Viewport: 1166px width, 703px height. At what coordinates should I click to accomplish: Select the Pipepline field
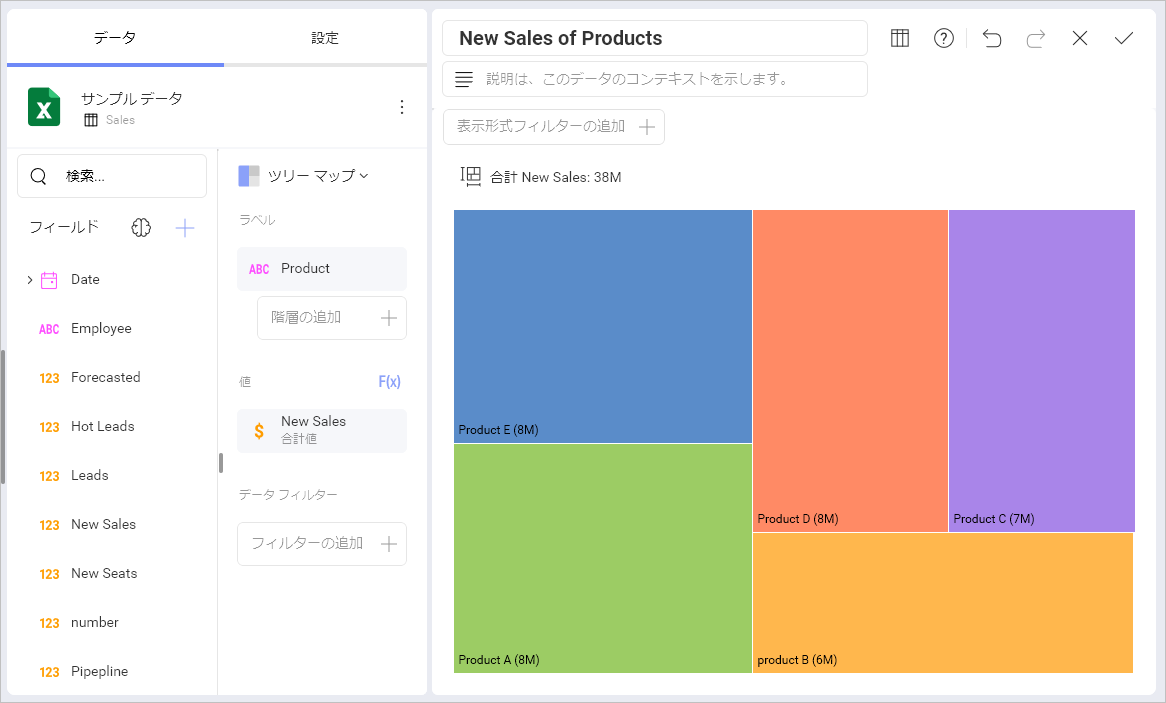point(100,672)
